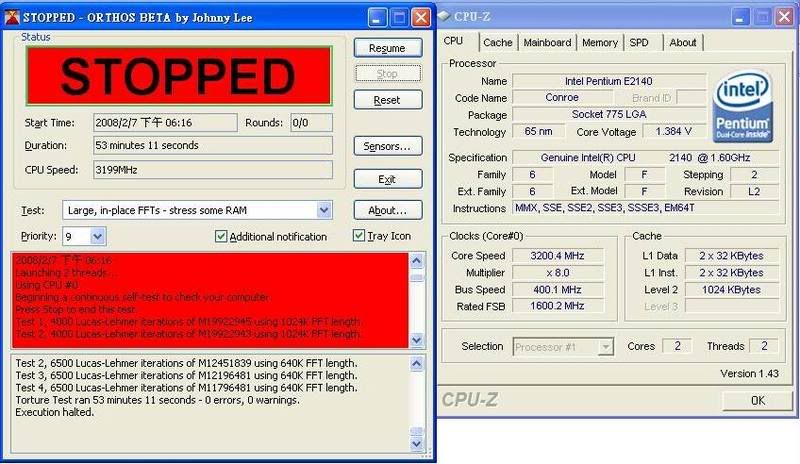
Task: Click the up arrow of the red log scrollbar
Action: (x=416, y=261)
